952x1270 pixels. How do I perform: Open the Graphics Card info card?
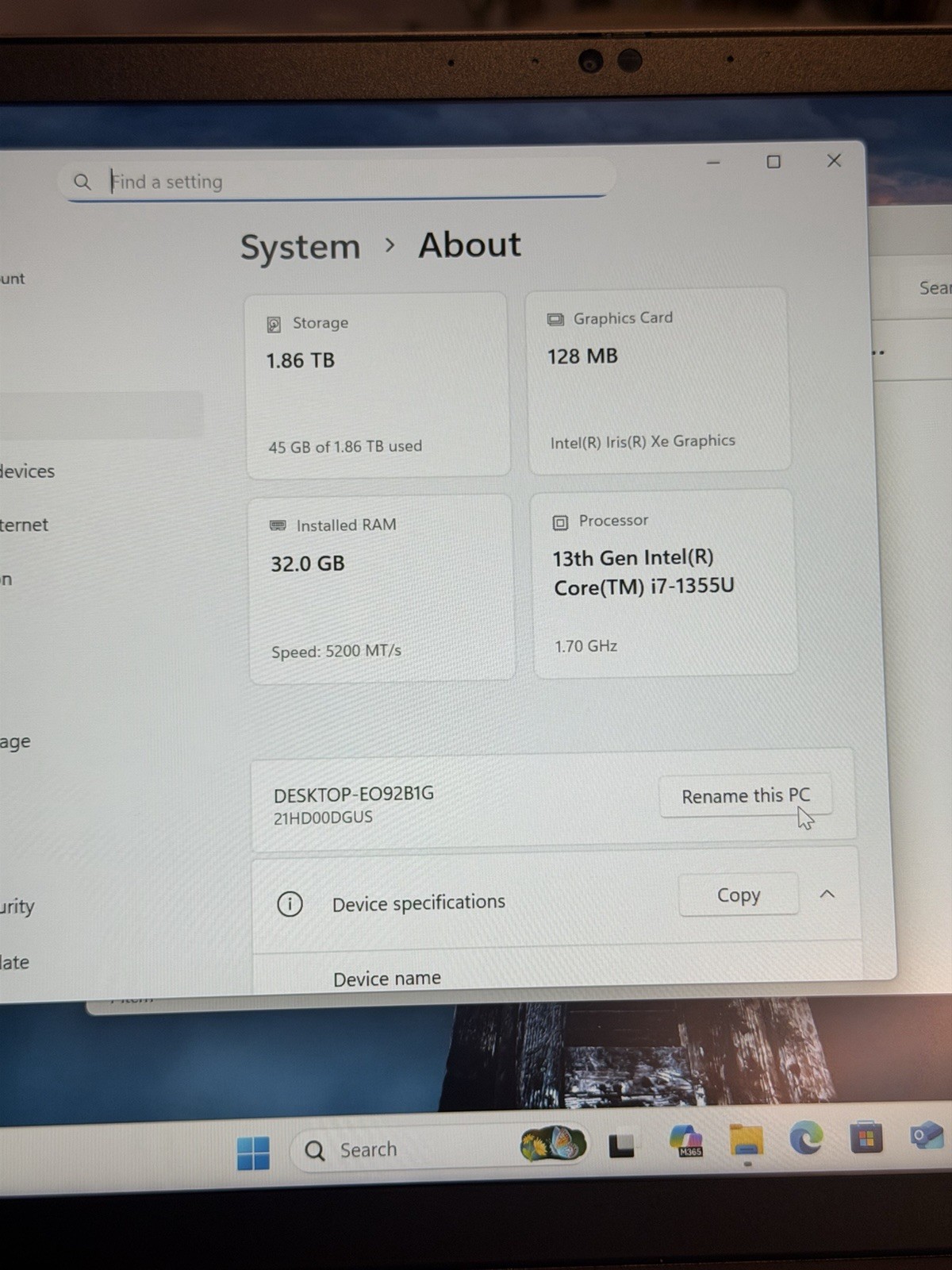(658, 380)
